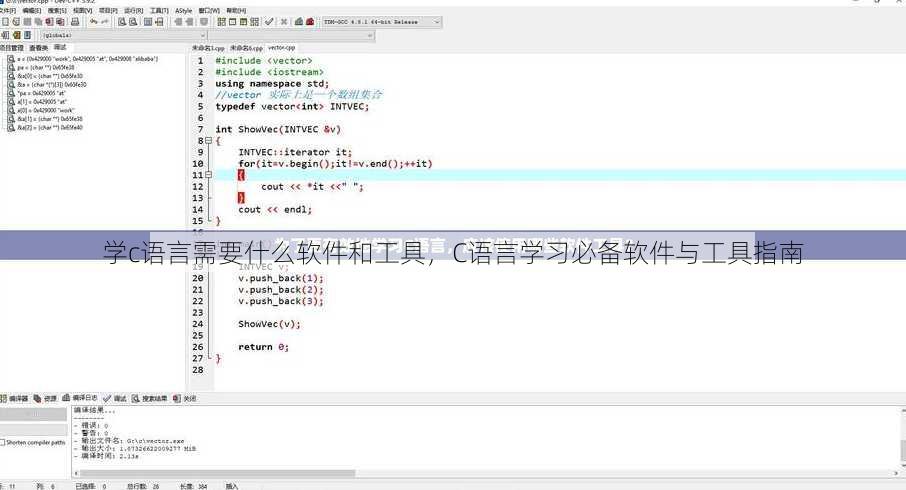
Task: Click the Compile and Run toolbar icon
Action: tap(243, 21)
